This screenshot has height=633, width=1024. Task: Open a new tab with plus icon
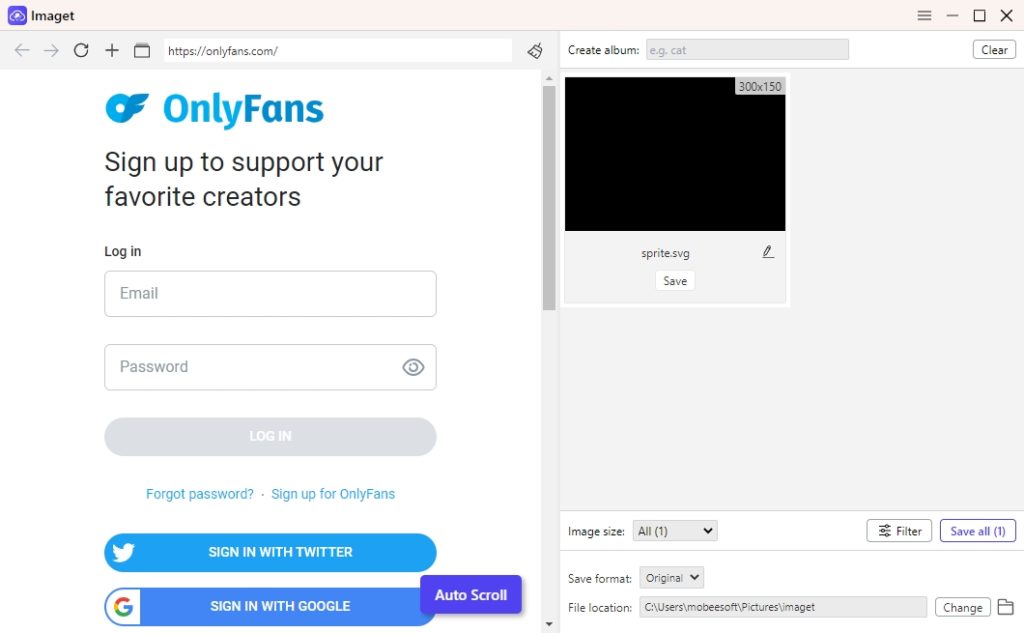click(x=112, y=50)
